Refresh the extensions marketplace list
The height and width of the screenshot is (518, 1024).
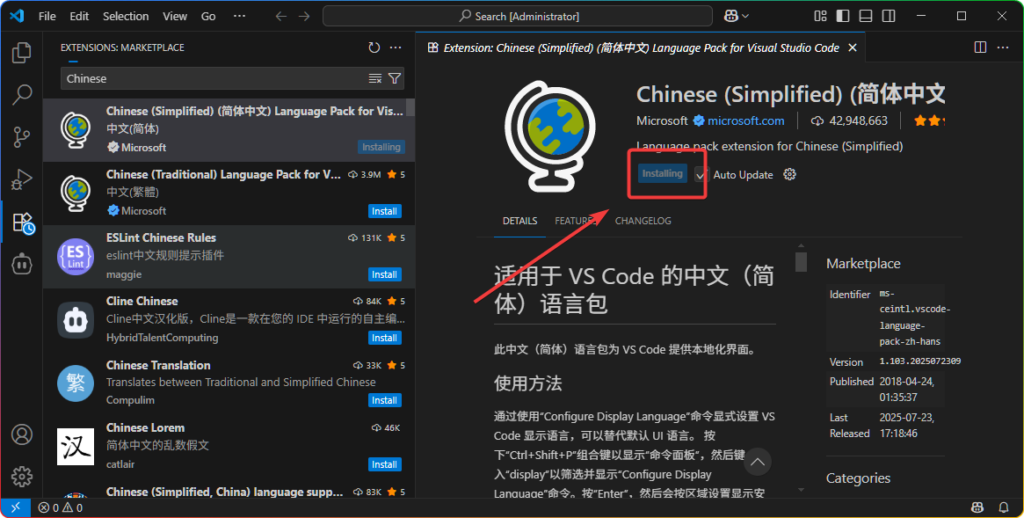coord(374,47)
